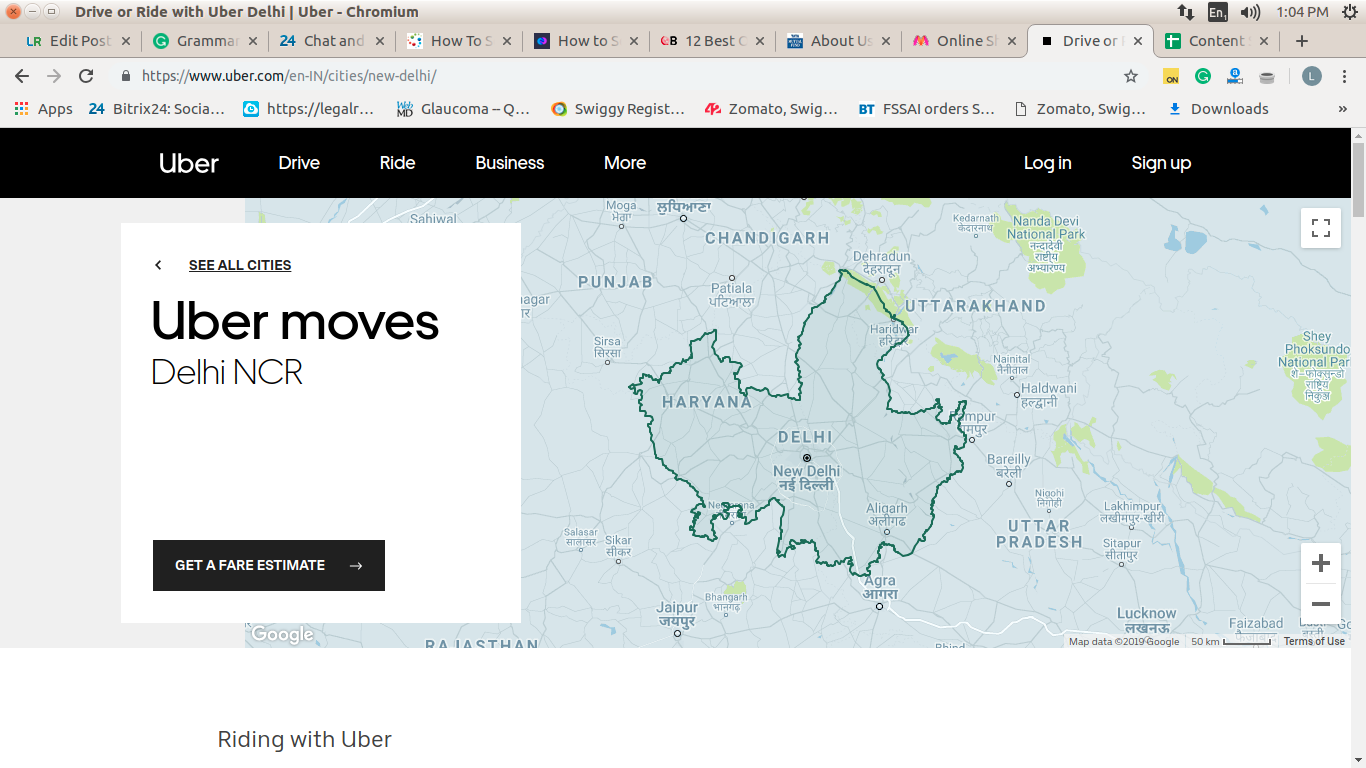
Task: Click the 'SEE ALL CITIES' link
Action: click(x=240, y=265)
